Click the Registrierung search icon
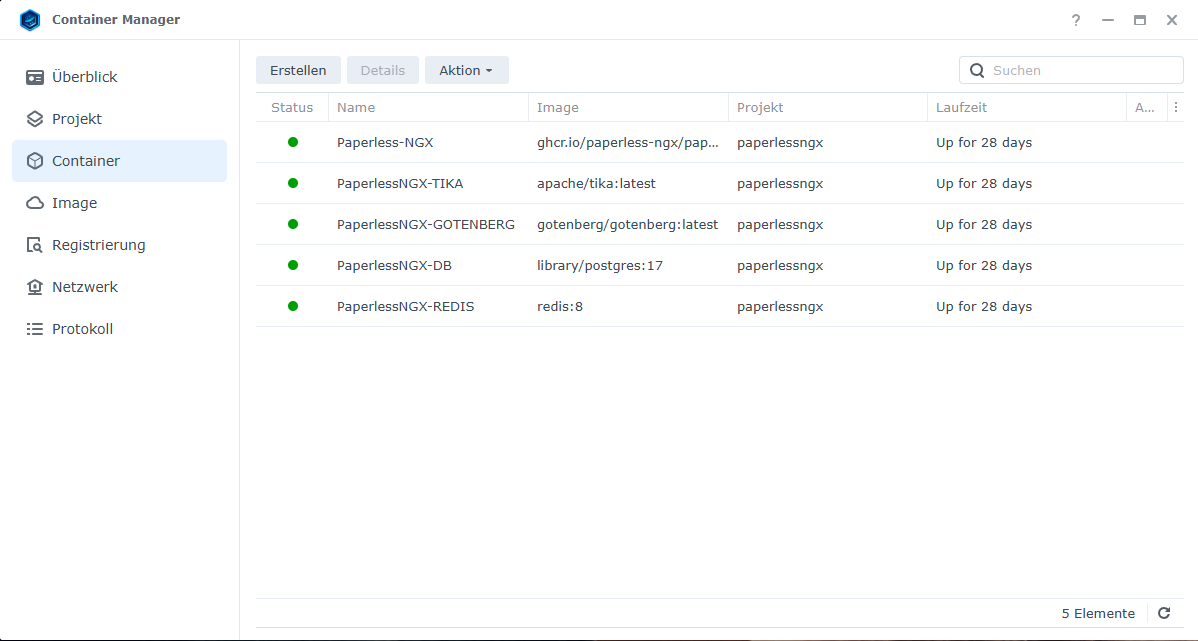 (35, 245)
